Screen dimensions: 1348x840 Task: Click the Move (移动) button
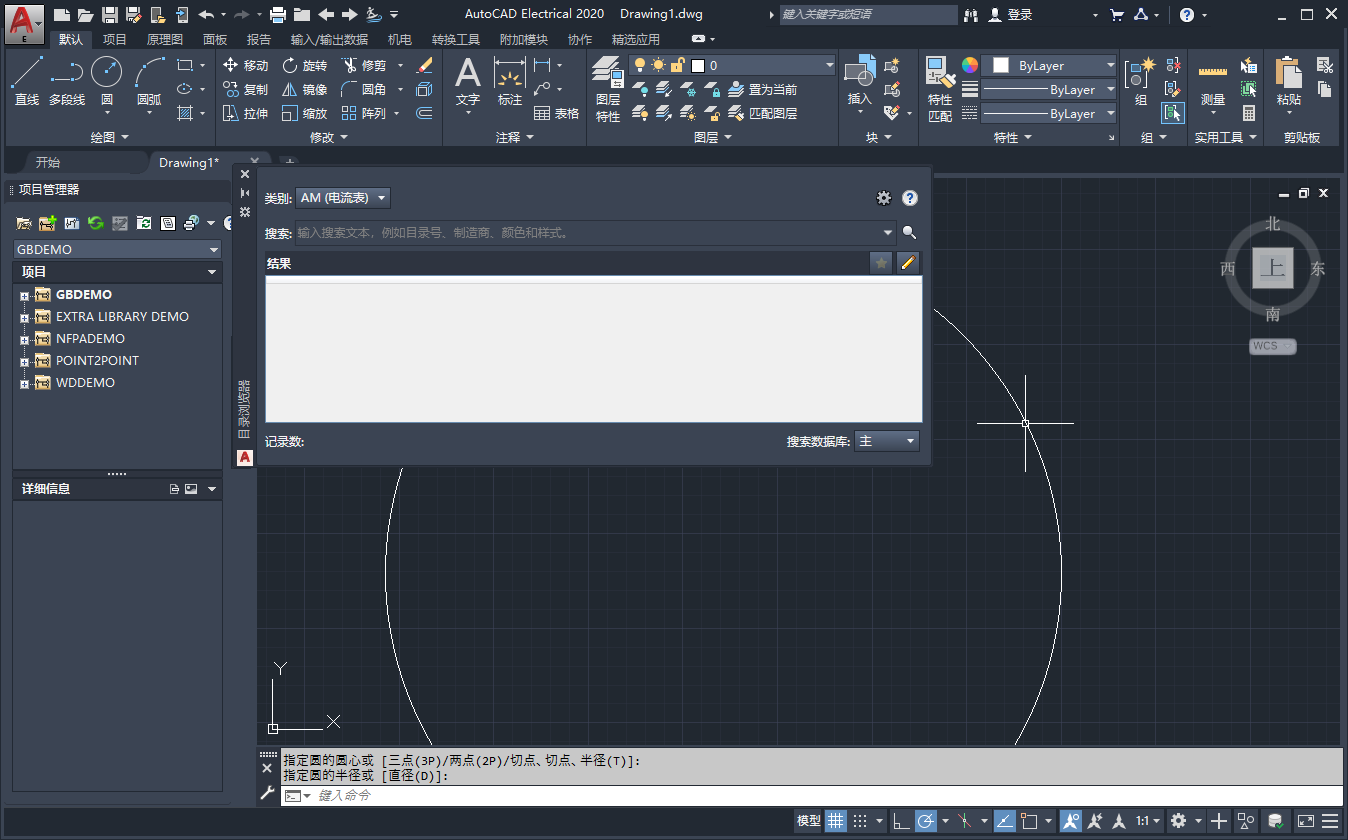pos(246,65)
